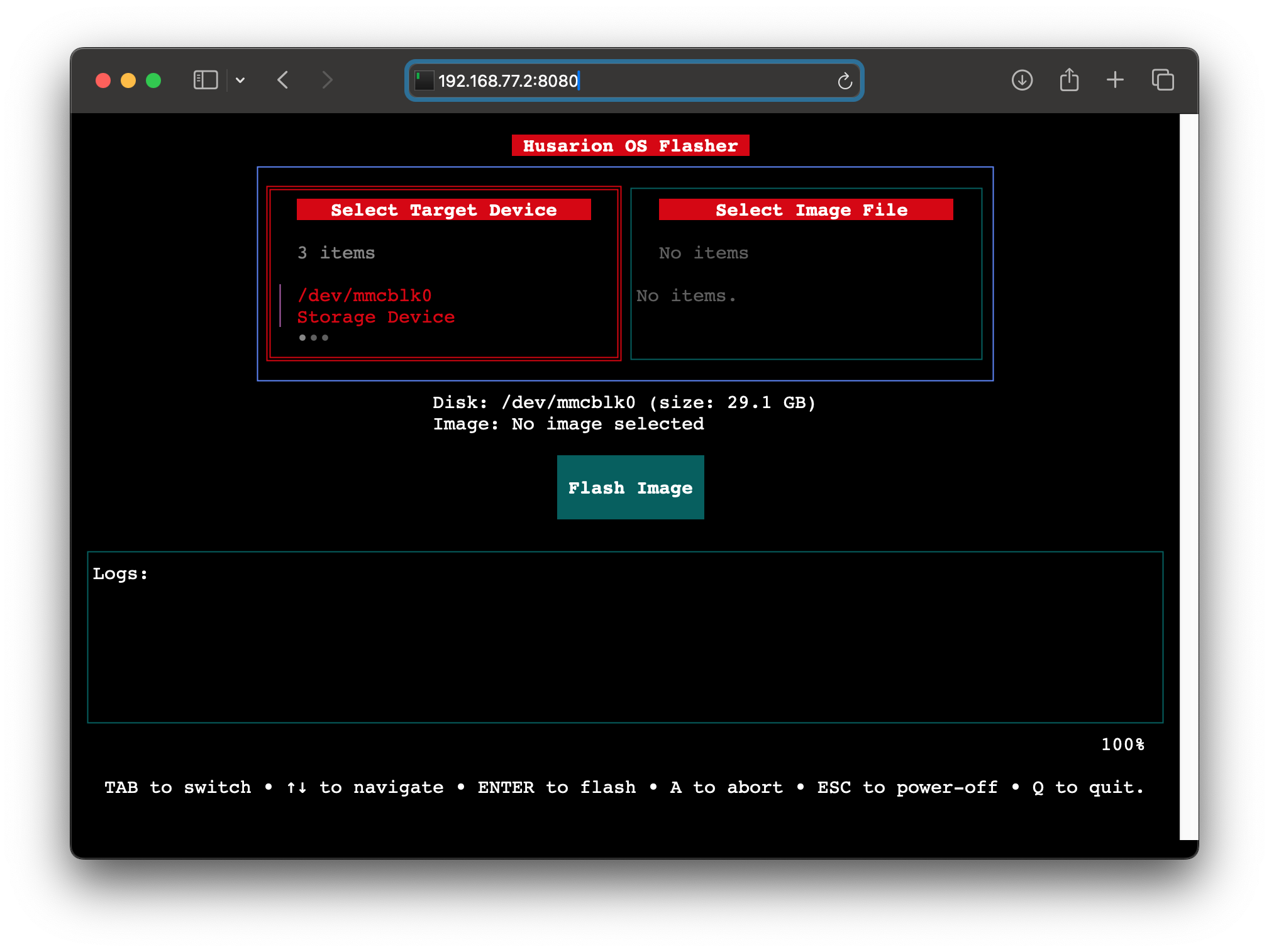Go forward with the right arrow
The height and width of the screenshot is (952, 1269).
point(327,80)
